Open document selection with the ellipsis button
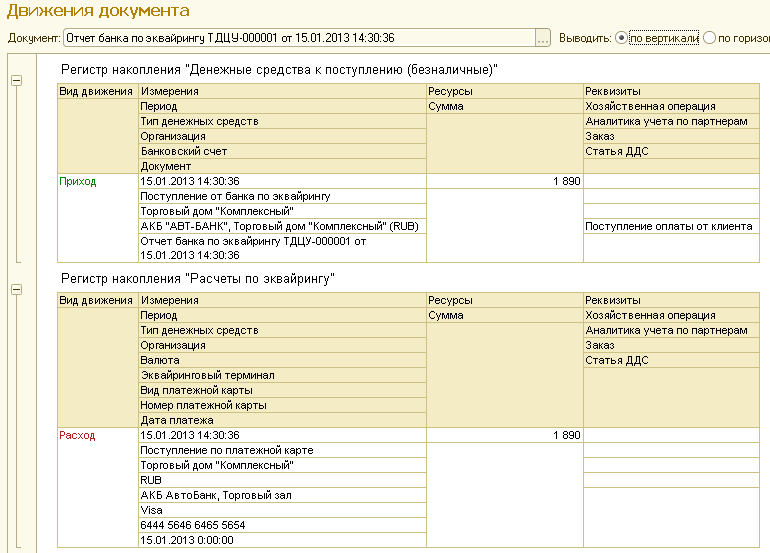This screenshot has width=770, height=553. [543, 38]
